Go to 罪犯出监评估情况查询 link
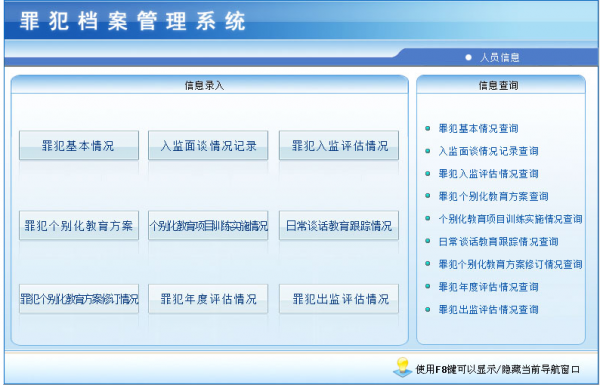The width and height of the screenshot is (600, 385). click(488, 309)
